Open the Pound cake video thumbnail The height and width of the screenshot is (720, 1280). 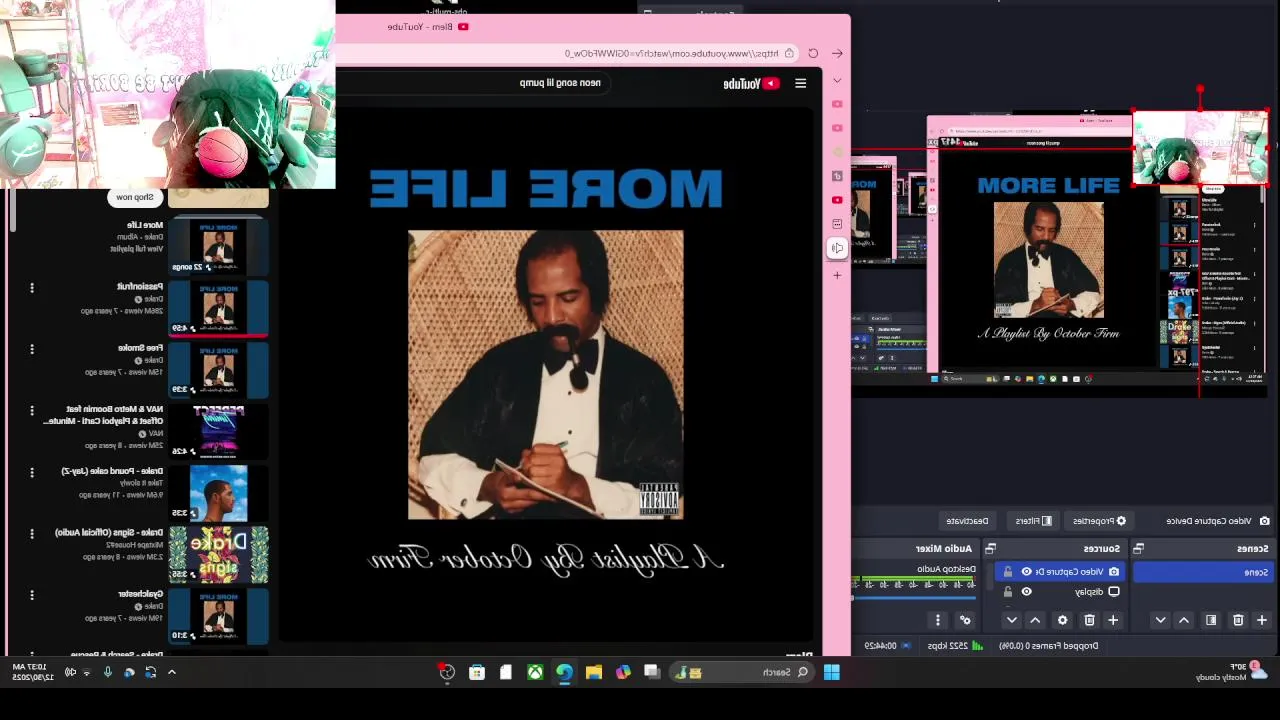click(218, 493)
